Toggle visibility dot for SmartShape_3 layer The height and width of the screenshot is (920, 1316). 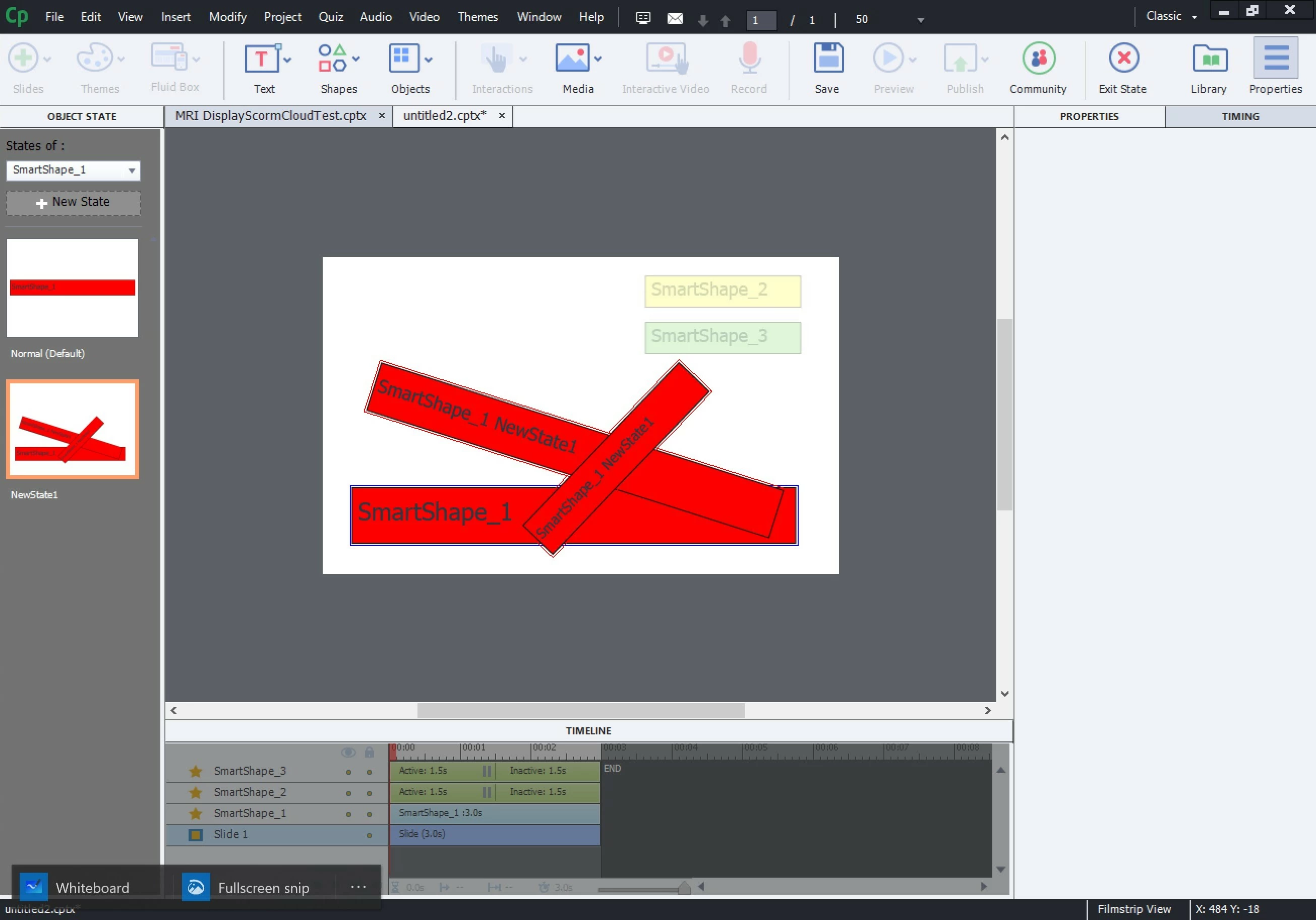[348, 772]
